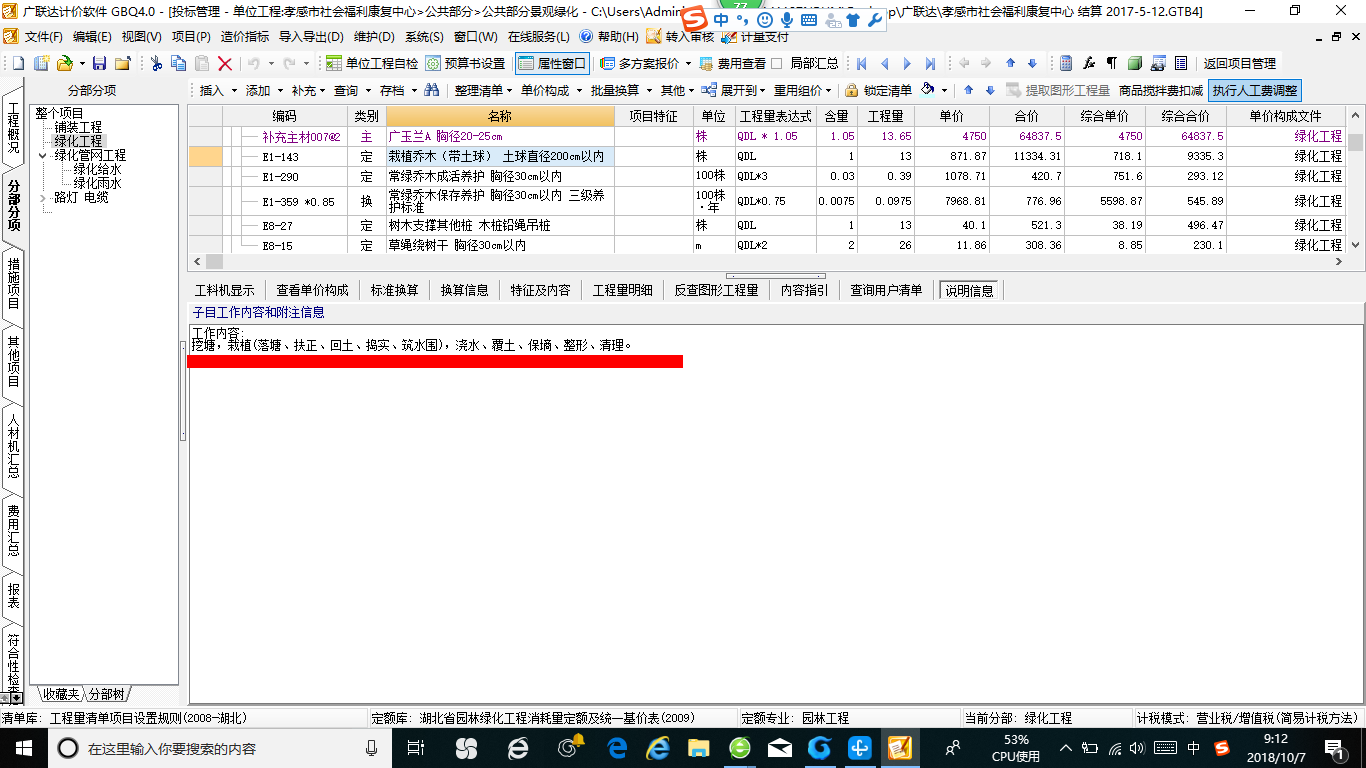Open the 编辑(E) menu
Image resolution: width=1366 pixels, height=768 pixels.
point(92,37)
